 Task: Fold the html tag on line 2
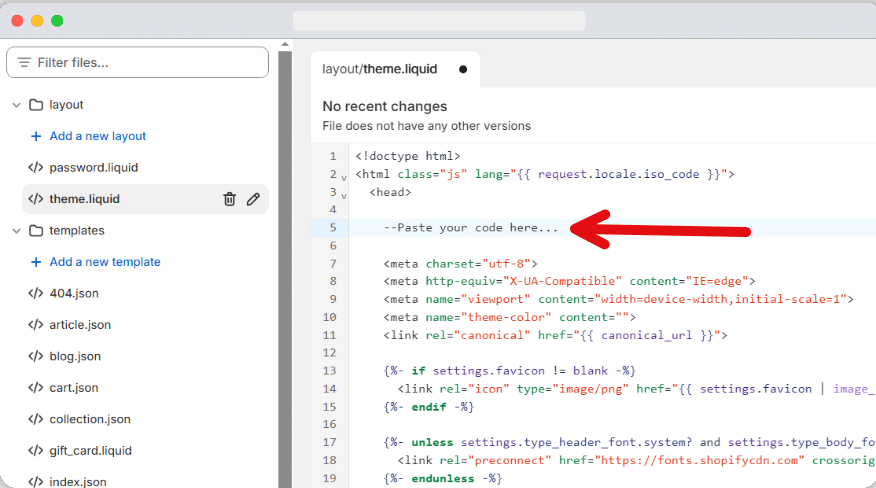(344, 178)
